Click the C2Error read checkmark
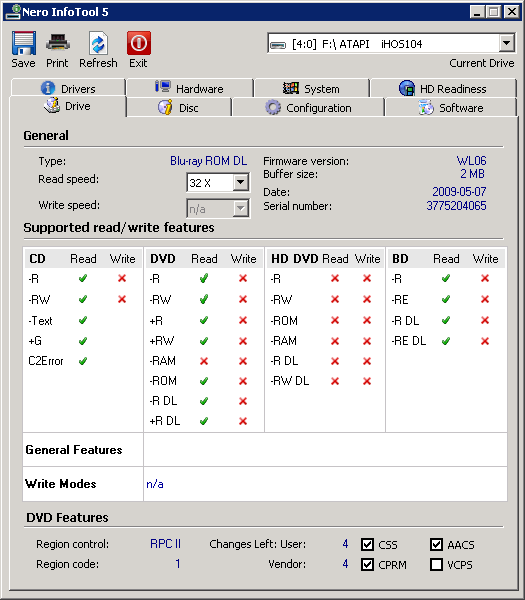The width and height of the screenshot is (525, 600). tap(83, 361)
